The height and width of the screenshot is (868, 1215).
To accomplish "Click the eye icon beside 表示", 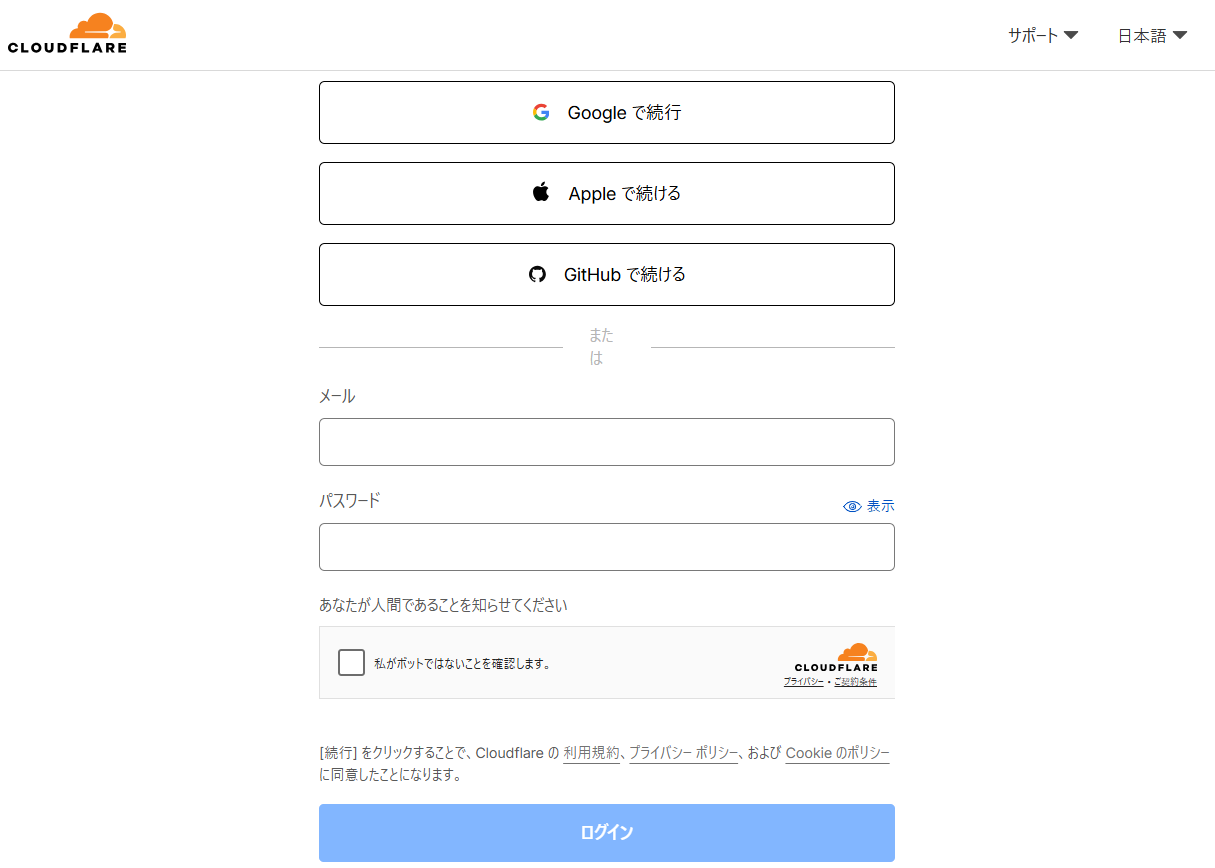I will pos(852,506).
